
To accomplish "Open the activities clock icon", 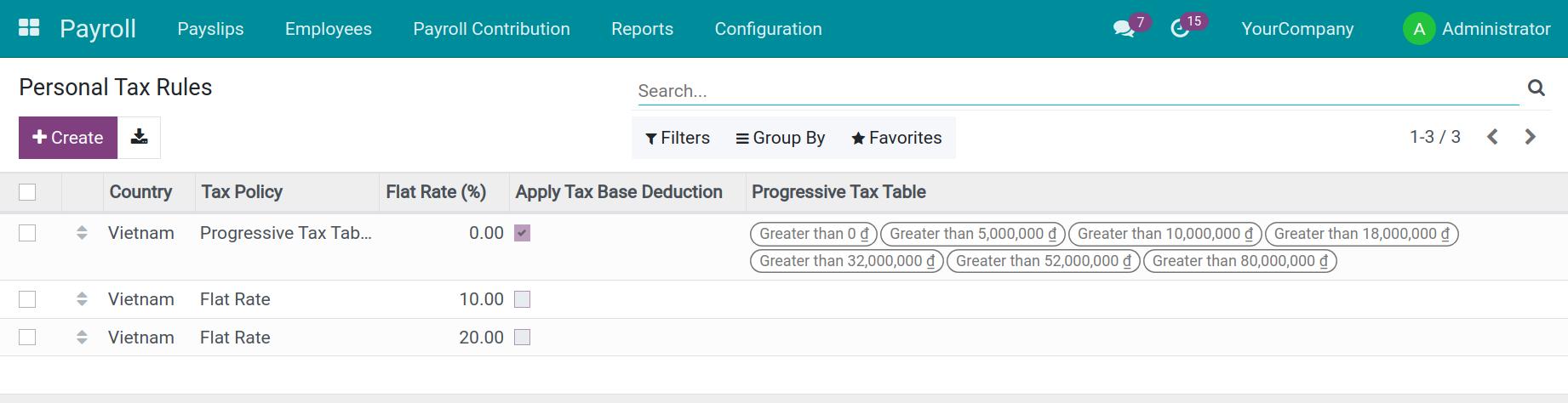I will (1180, 29).
